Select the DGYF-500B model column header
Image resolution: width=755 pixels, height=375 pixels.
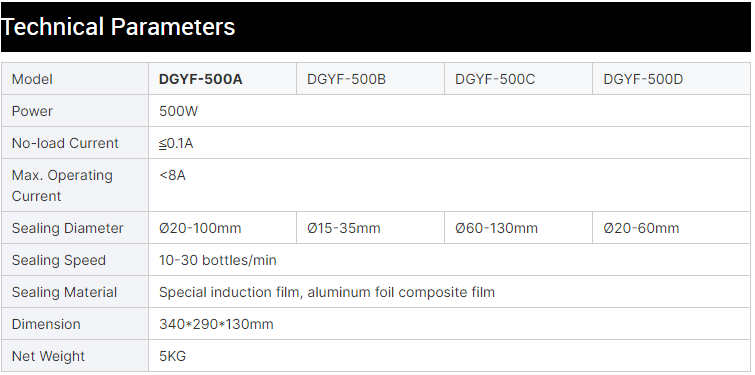point(370,79)
